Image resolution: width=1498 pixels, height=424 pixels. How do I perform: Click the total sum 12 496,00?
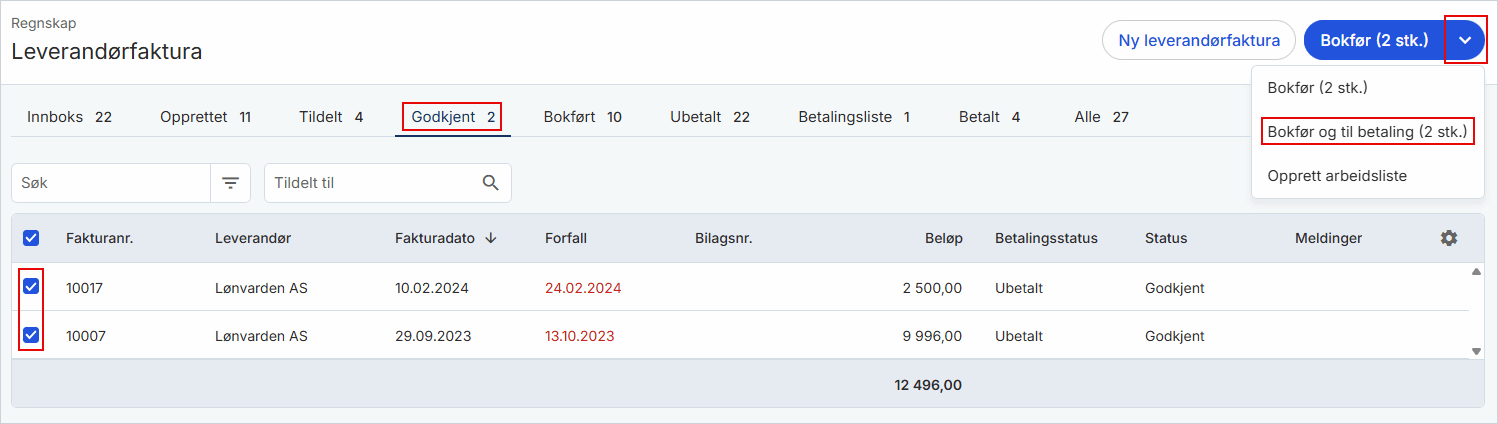928,384
